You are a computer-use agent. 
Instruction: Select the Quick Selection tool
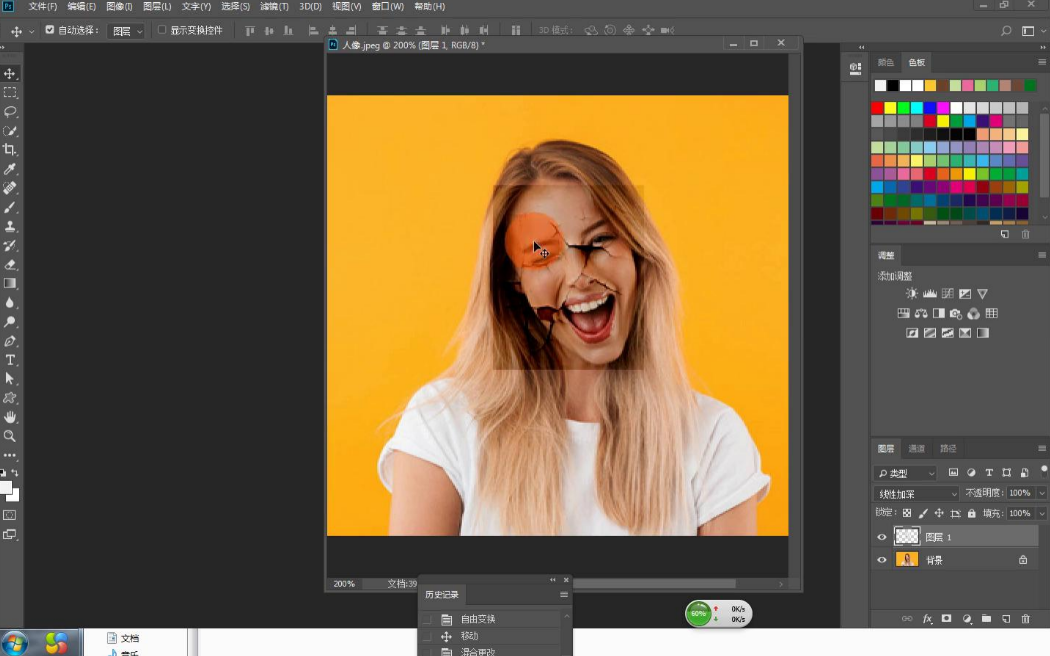(x=10, y=131)
